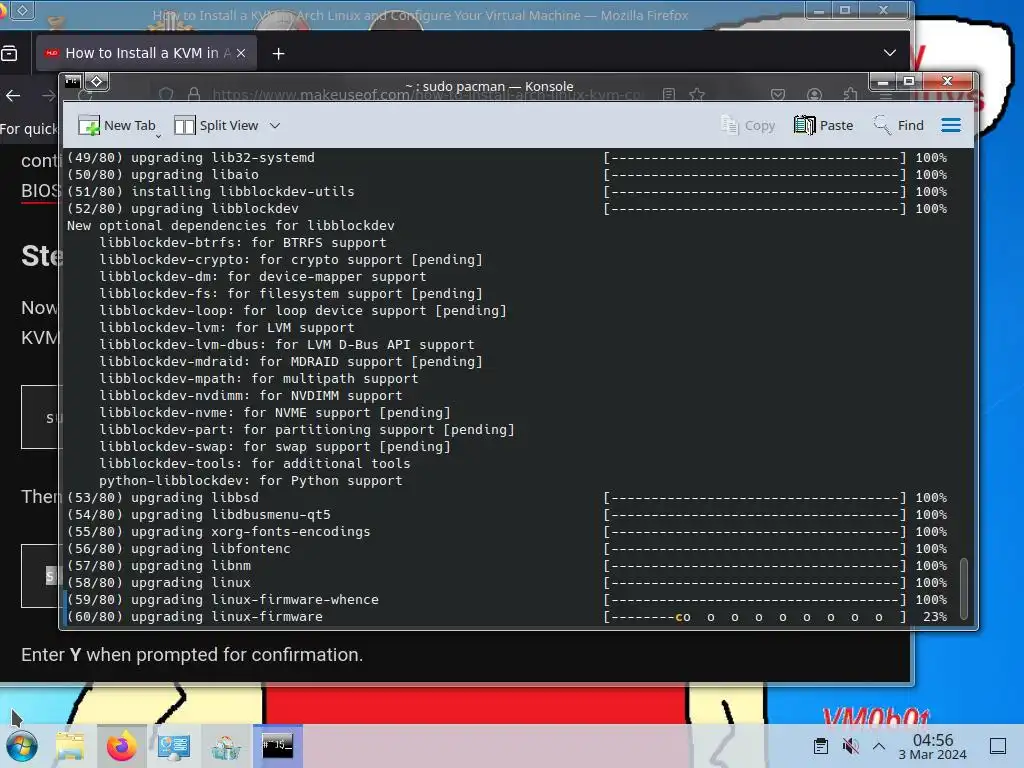Switch to Firefox from the taskbar

121,746
